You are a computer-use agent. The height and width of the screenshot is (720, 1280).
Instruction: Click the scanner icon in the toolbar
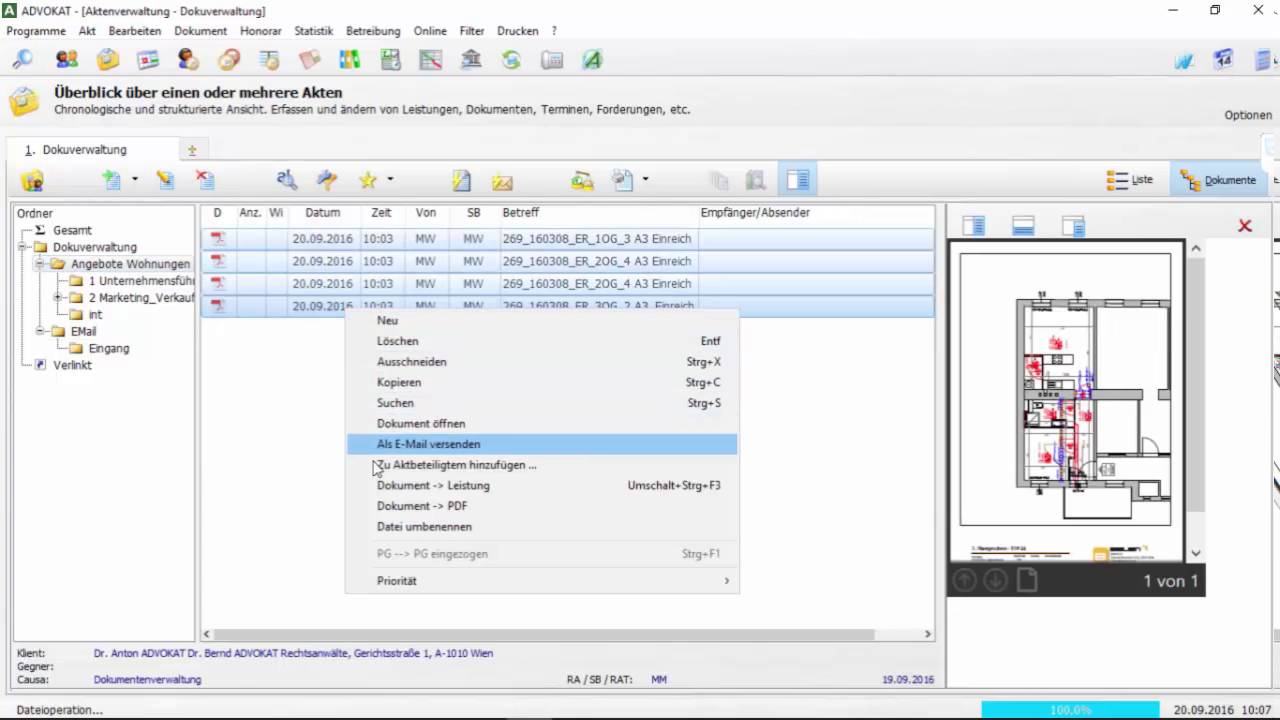[582, 180]
